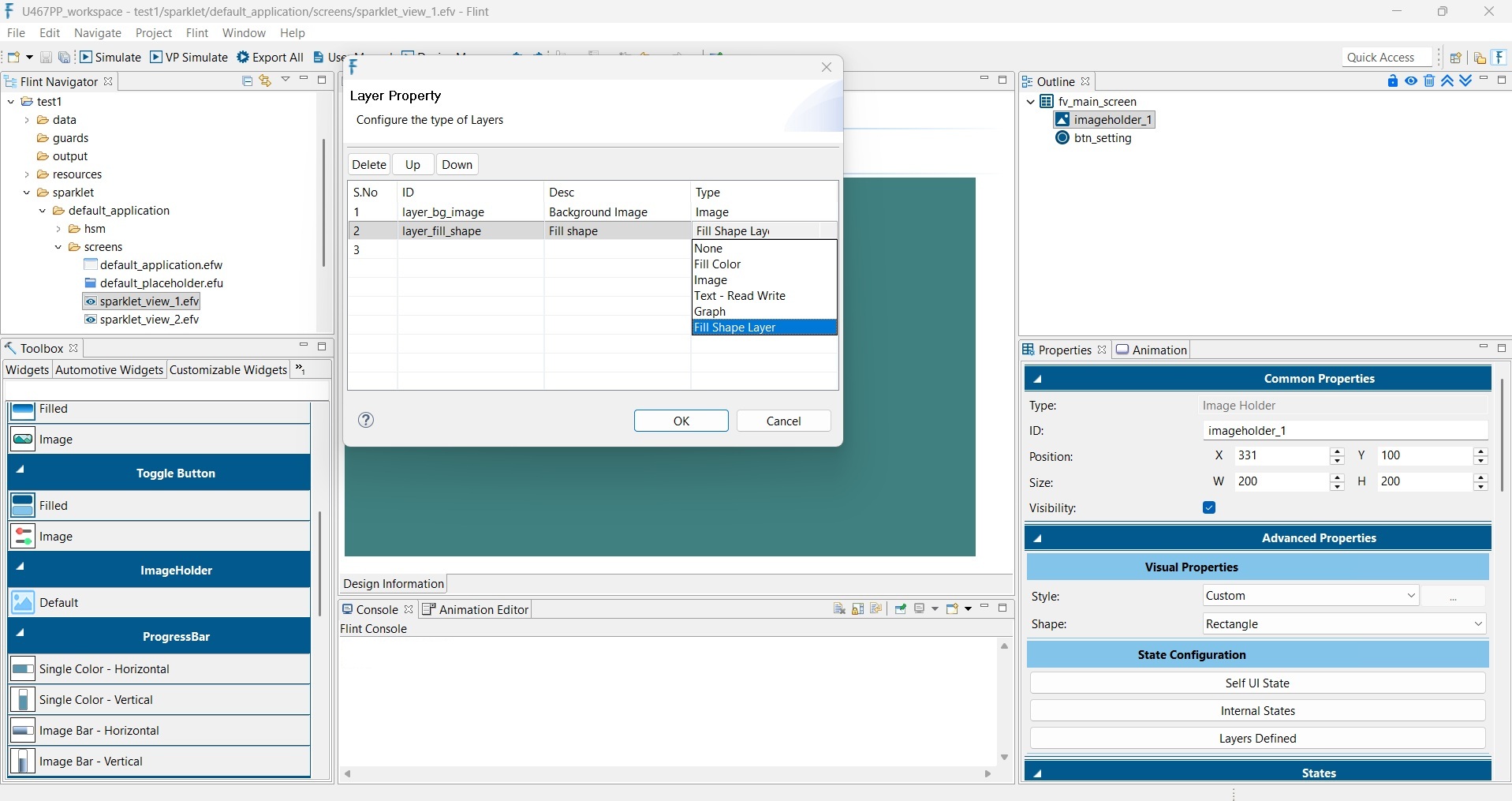Expand the data folder in navigator
The width and height of the screenshot is (1512, 801).
click(27, 120)
